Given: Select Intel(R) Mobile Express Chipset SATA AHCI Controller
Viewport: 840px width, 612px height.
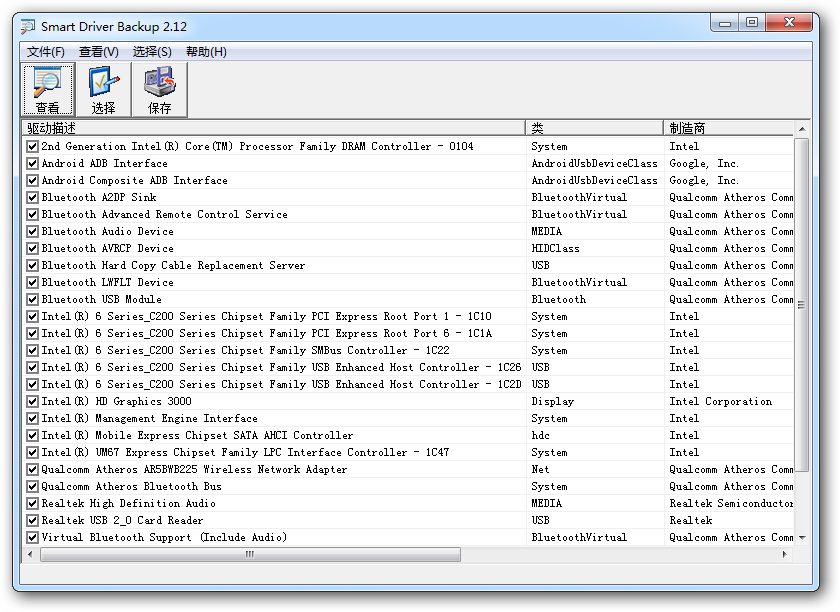Looking at the screenshot, I should (x=409, y=436).
